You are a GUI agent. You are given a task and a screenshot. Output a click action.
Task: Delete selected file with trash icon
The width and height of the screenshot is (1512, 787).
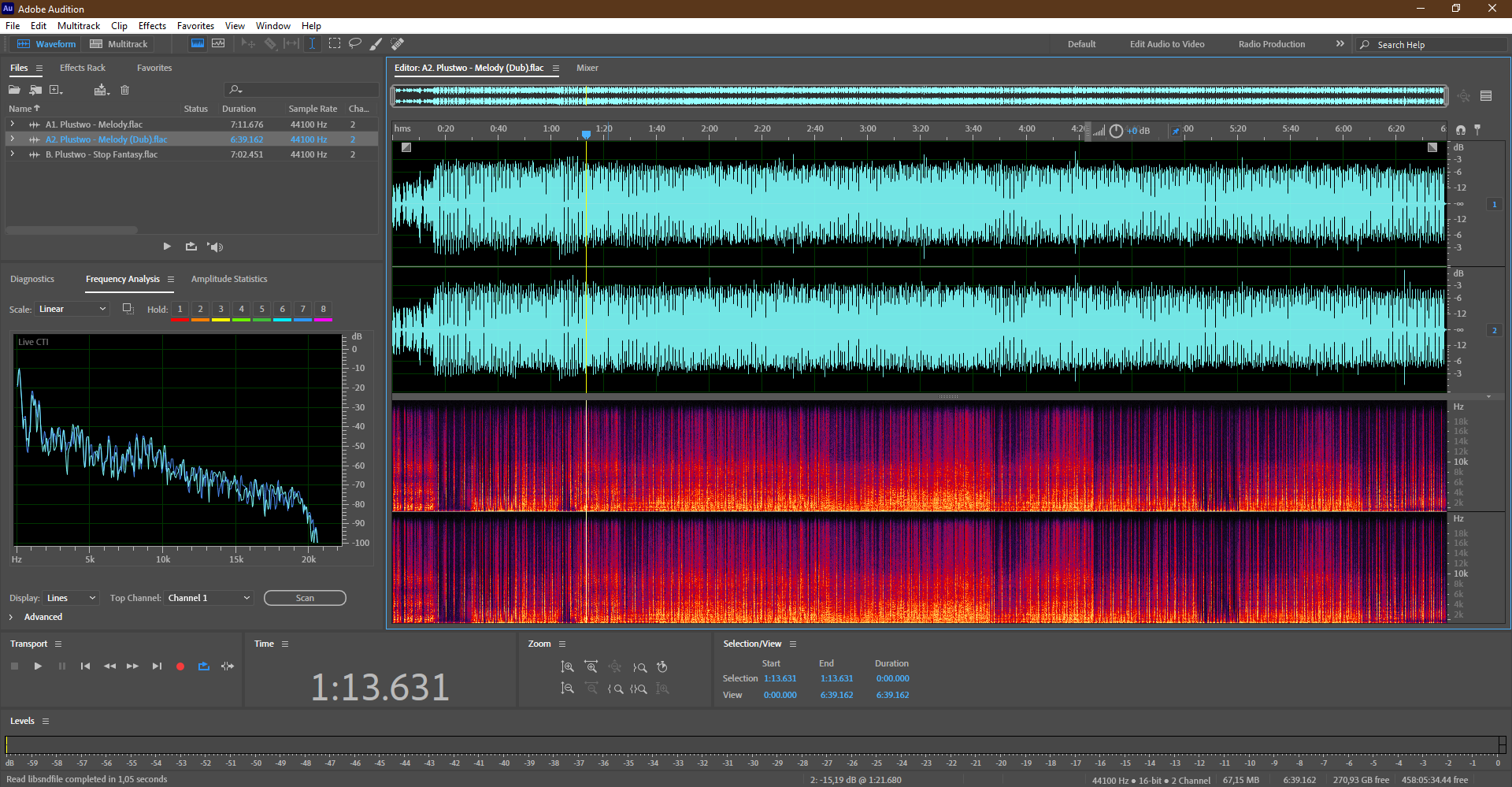click(124, 90)
